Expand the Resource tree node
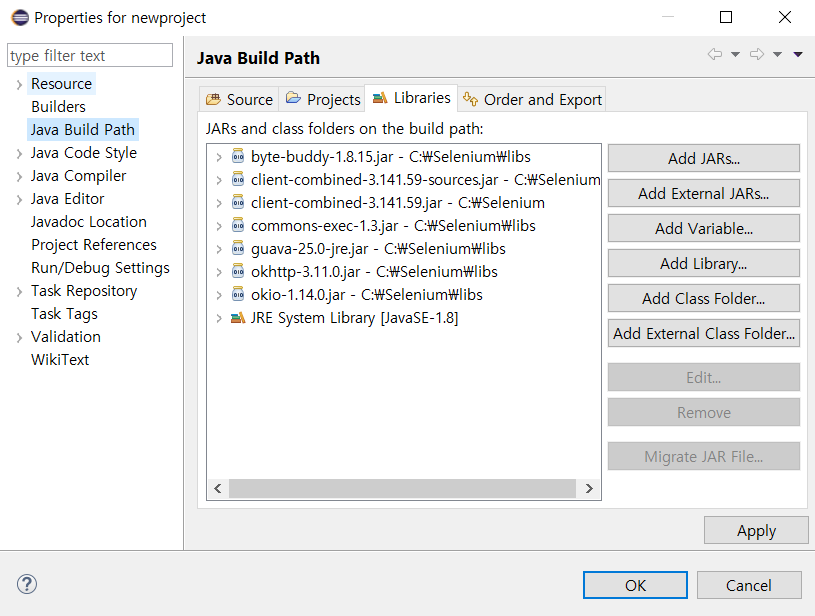 tap(19, 84)
